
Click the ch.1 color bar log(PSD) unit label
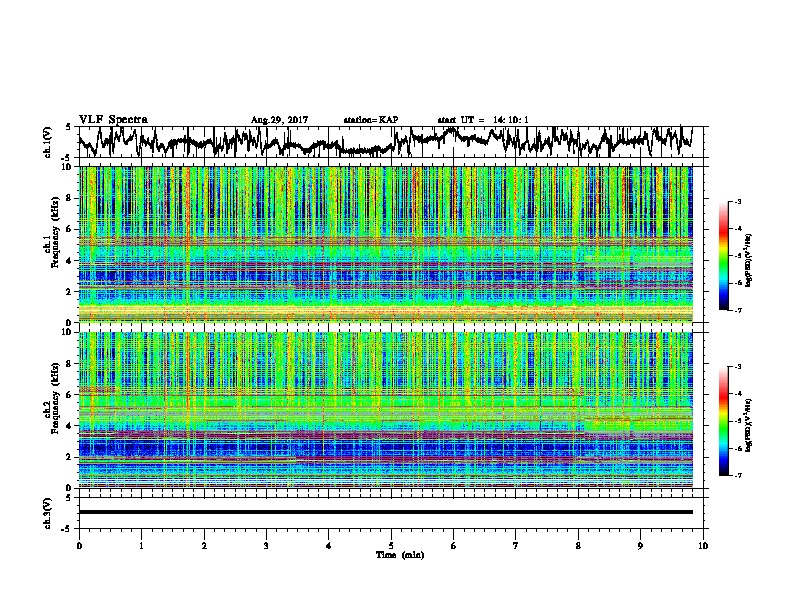749,260
